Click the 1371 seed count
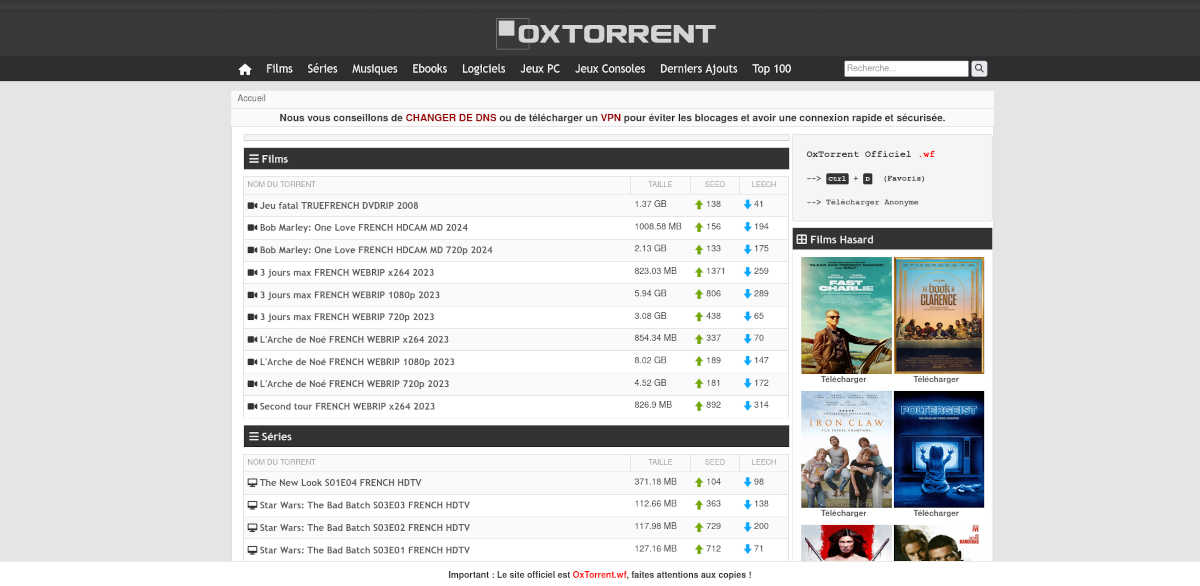This screenshot has height=586, width=1200. coord(715,271)
